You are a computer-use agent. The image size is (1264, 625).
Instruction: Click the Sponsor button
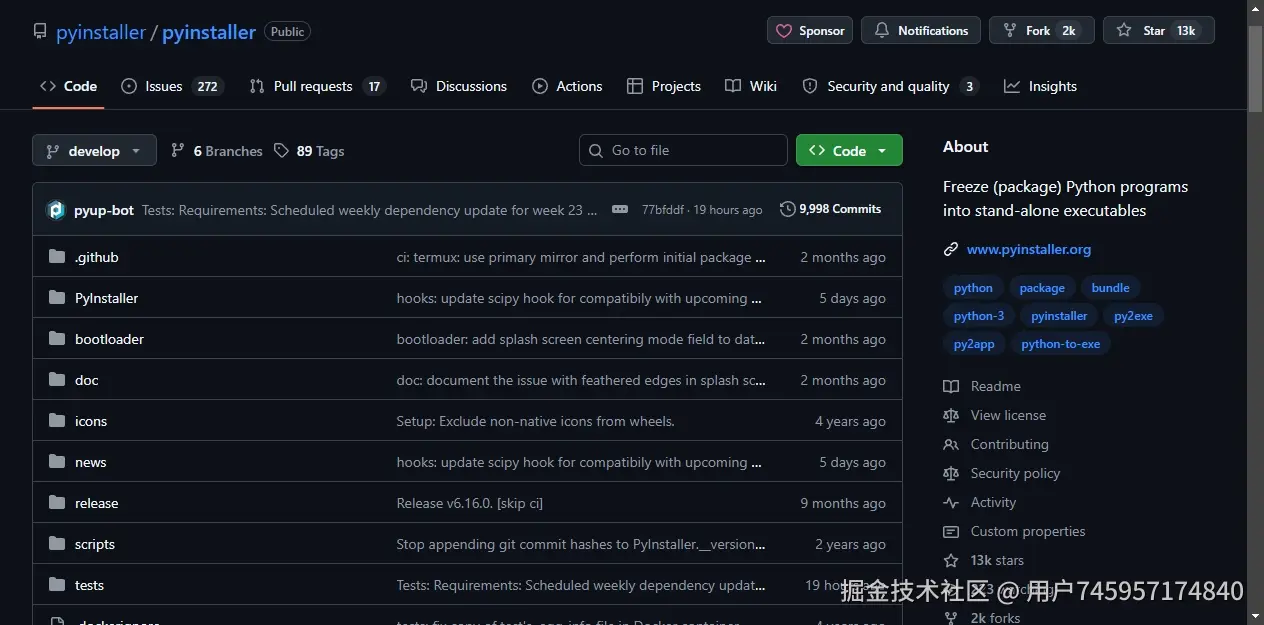810,31
